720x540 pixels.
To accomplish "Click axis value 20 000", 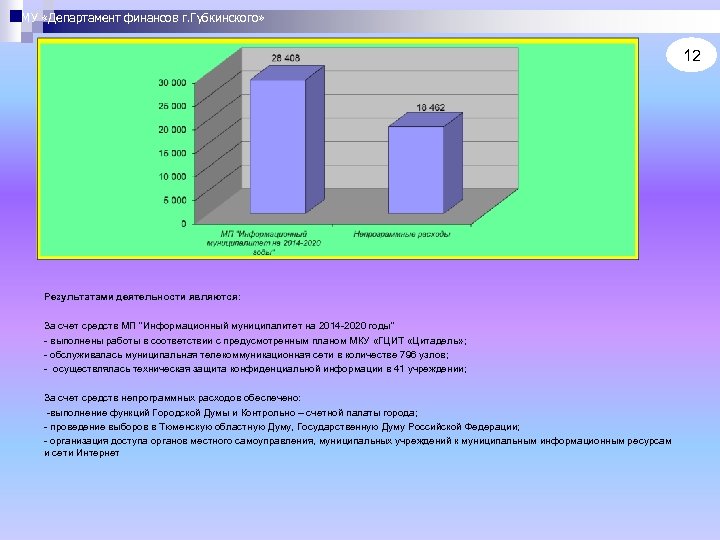I will (x=173, y=129).
